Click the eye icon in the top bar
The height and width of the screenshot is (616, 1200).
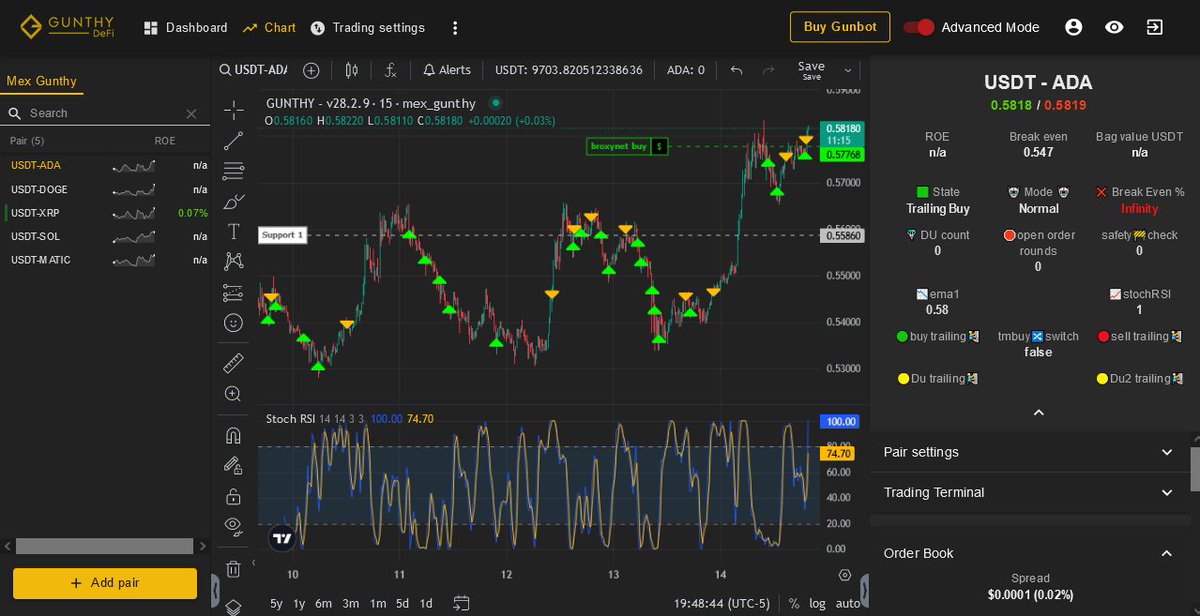pyautogui.click(x=1114, y=27)
